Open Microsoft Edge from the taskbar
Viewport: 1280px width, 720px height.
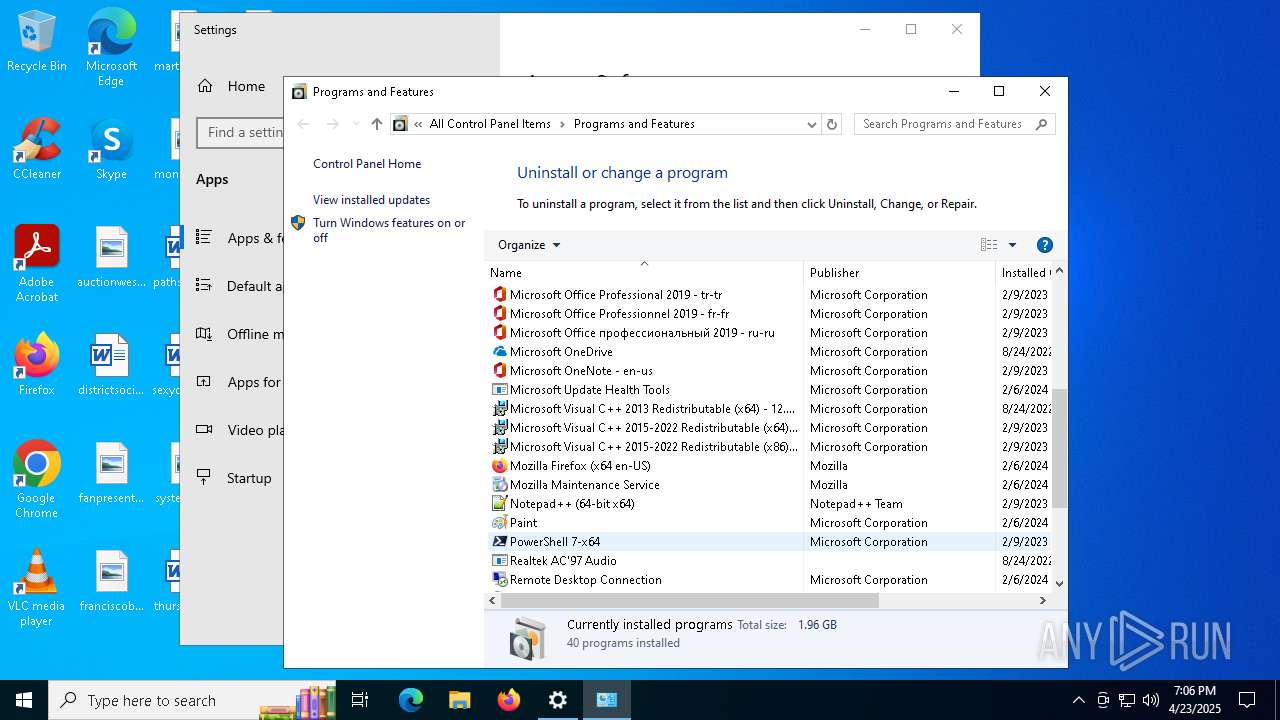[411, 700]
